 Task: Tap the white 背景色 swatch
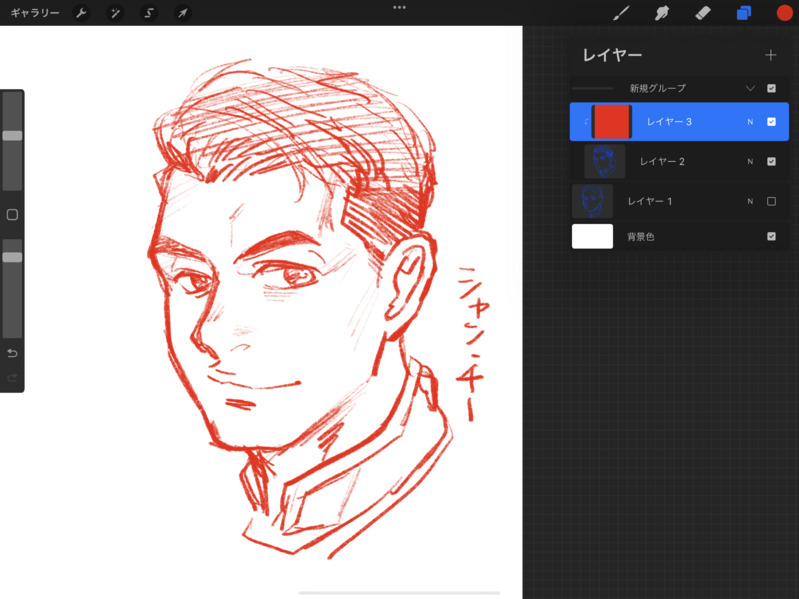click(593, 236)
